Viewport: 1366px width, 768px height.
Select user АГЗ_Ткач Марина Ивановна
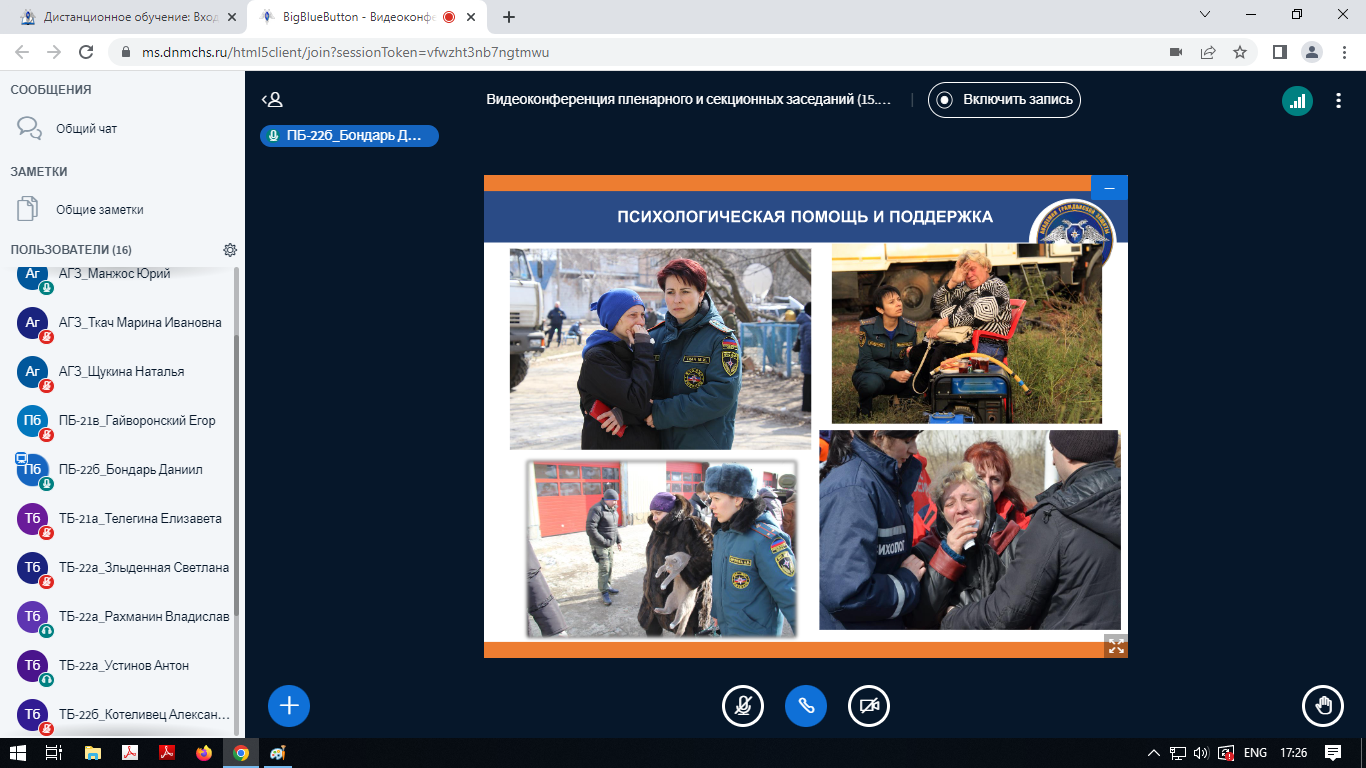coord(140,323)
